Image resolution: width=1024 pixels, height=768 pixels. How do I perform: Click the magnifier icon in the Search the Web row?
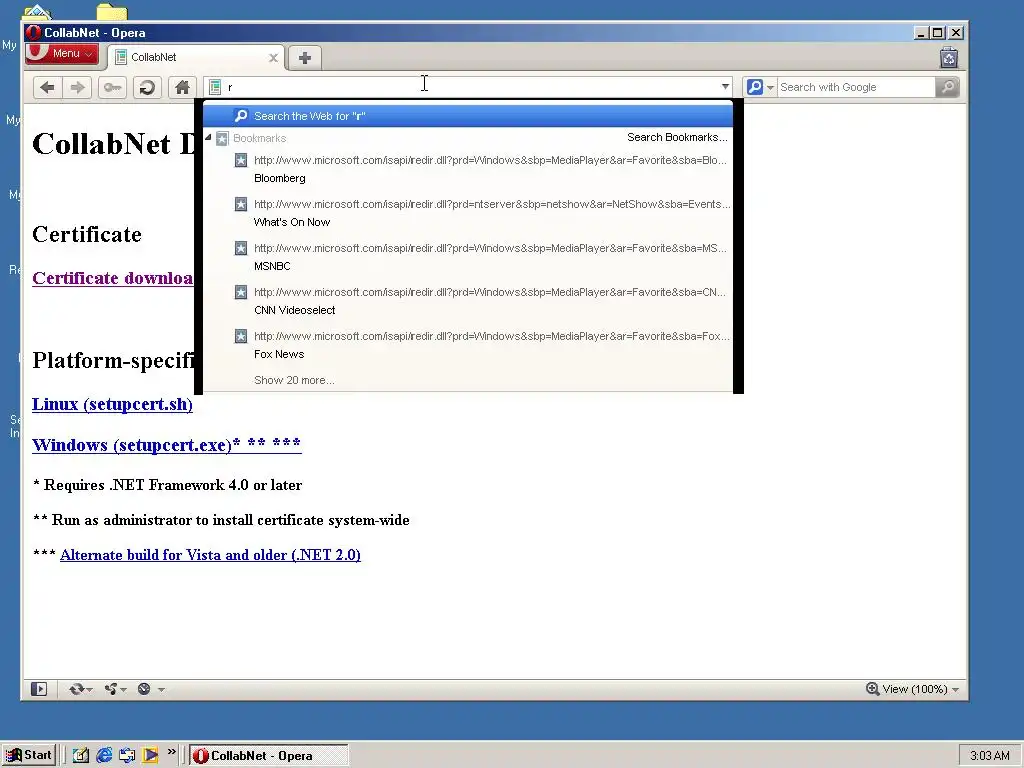click(241, 116)
